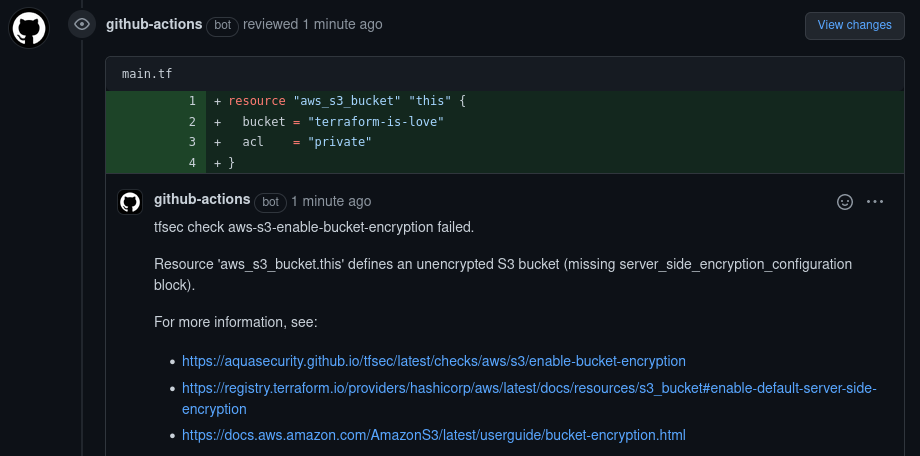This screenshot has height=456, width=920.
Task: Open the emoji reaction picker
Action: 845,201
